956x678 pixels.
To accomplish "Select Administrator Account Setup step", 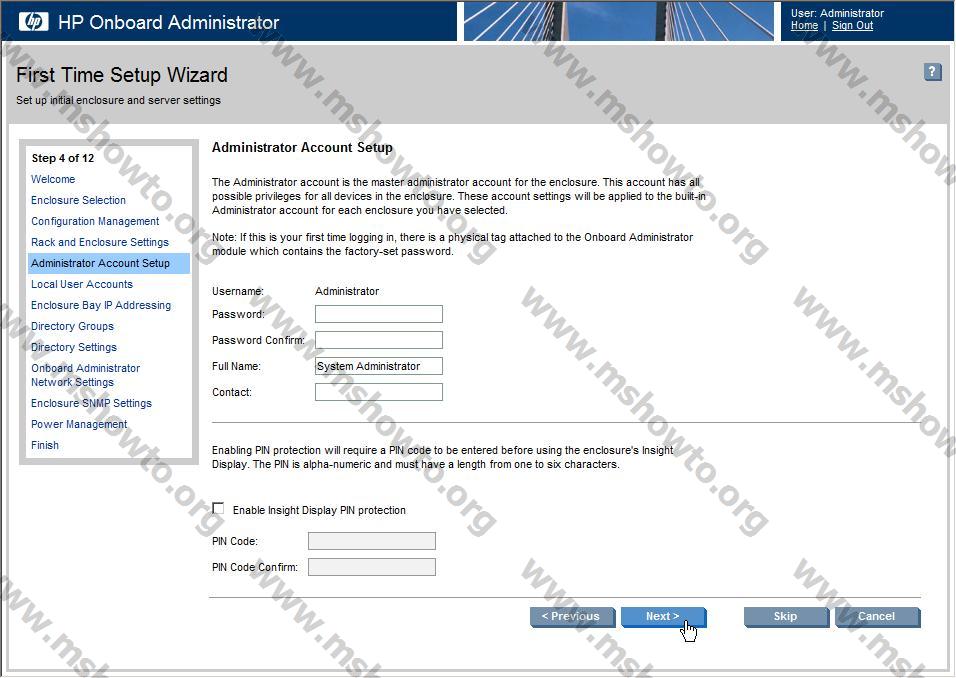I will point(109,263).
